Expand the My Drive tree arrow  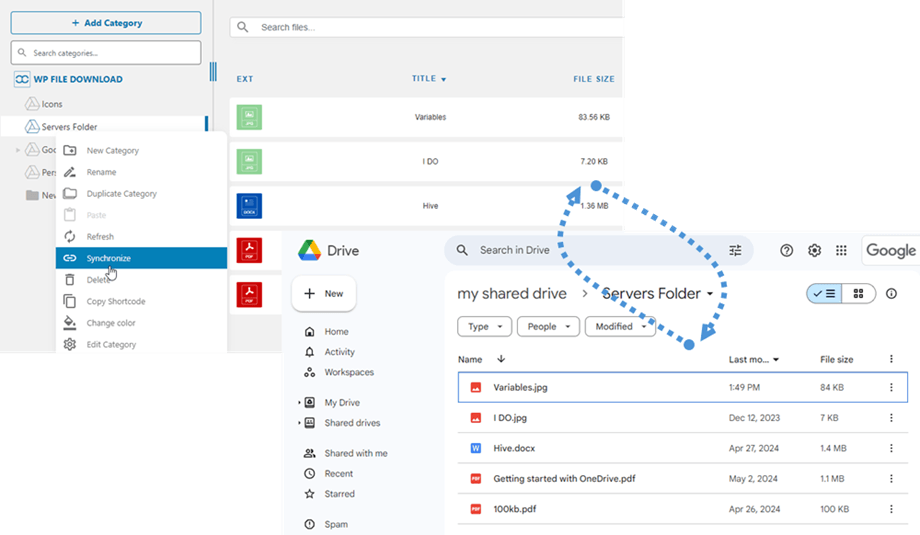pos(299,403)
